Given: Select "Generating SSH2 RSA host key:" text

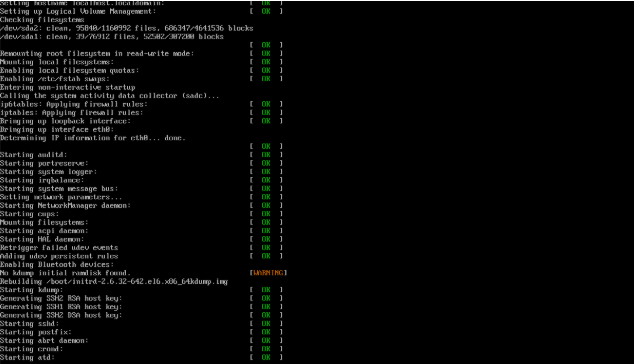Looking at the screenshot, I should [61, 298].
